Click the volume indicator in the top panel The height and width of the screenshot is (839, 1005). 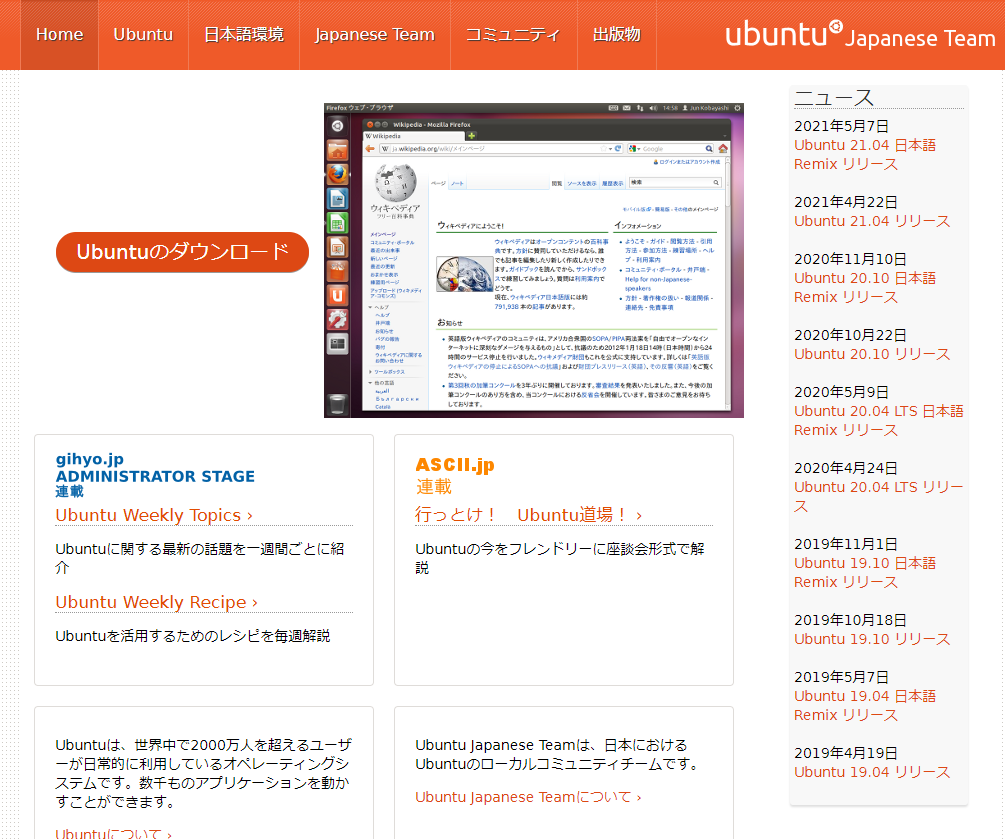654,106
